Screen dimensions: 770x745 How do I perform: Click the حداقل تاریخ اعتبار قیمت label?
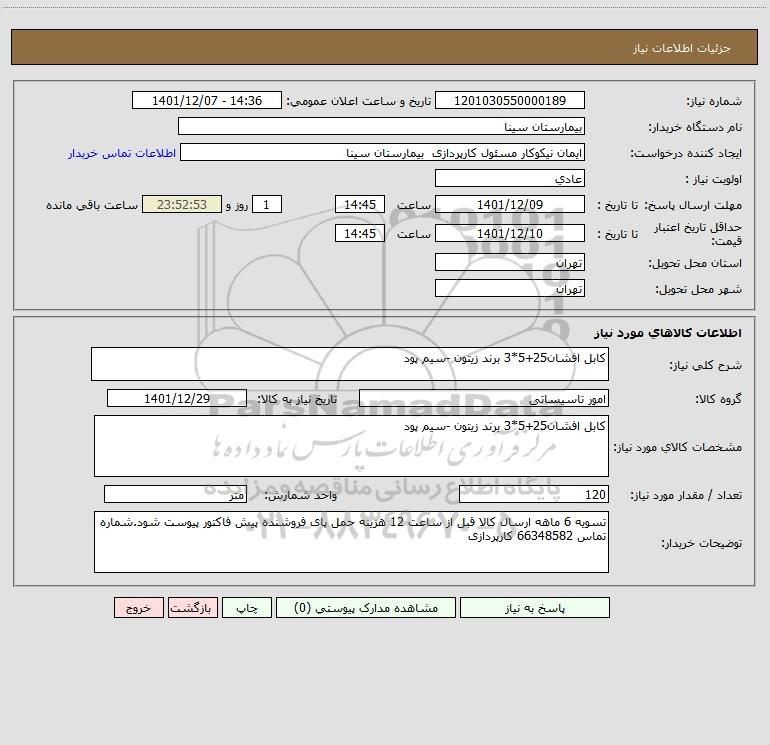698,234
